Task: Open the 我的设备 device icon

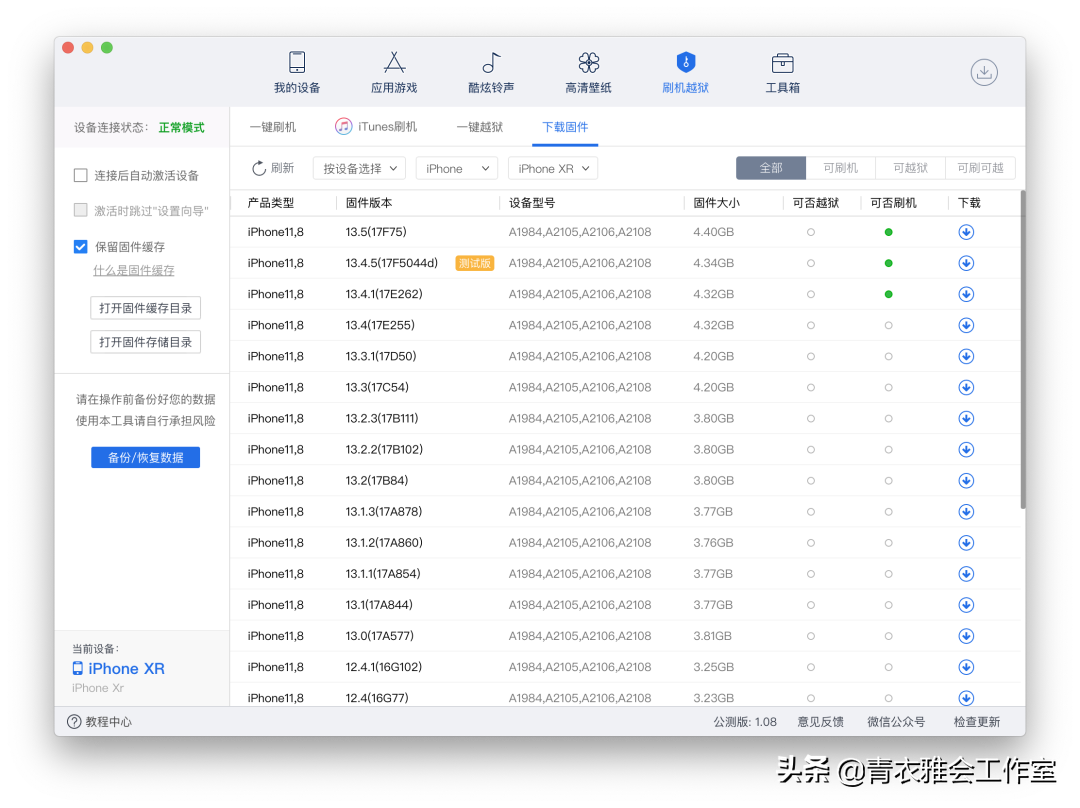Action: click(x=297, y=62)
